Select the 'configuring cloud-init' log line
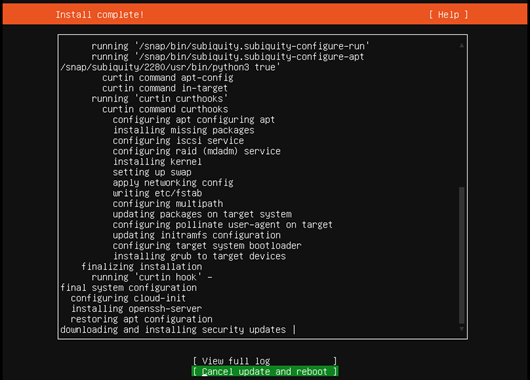 point(128,298)
